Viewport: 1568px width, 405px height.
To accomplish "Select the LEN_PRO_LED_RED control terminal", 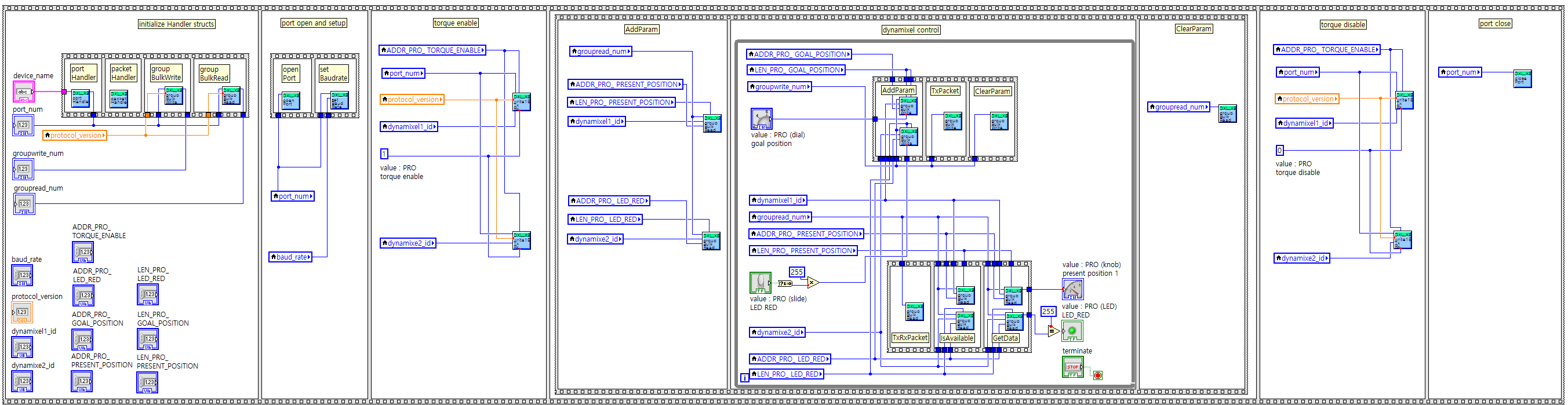I will [148, 294].
